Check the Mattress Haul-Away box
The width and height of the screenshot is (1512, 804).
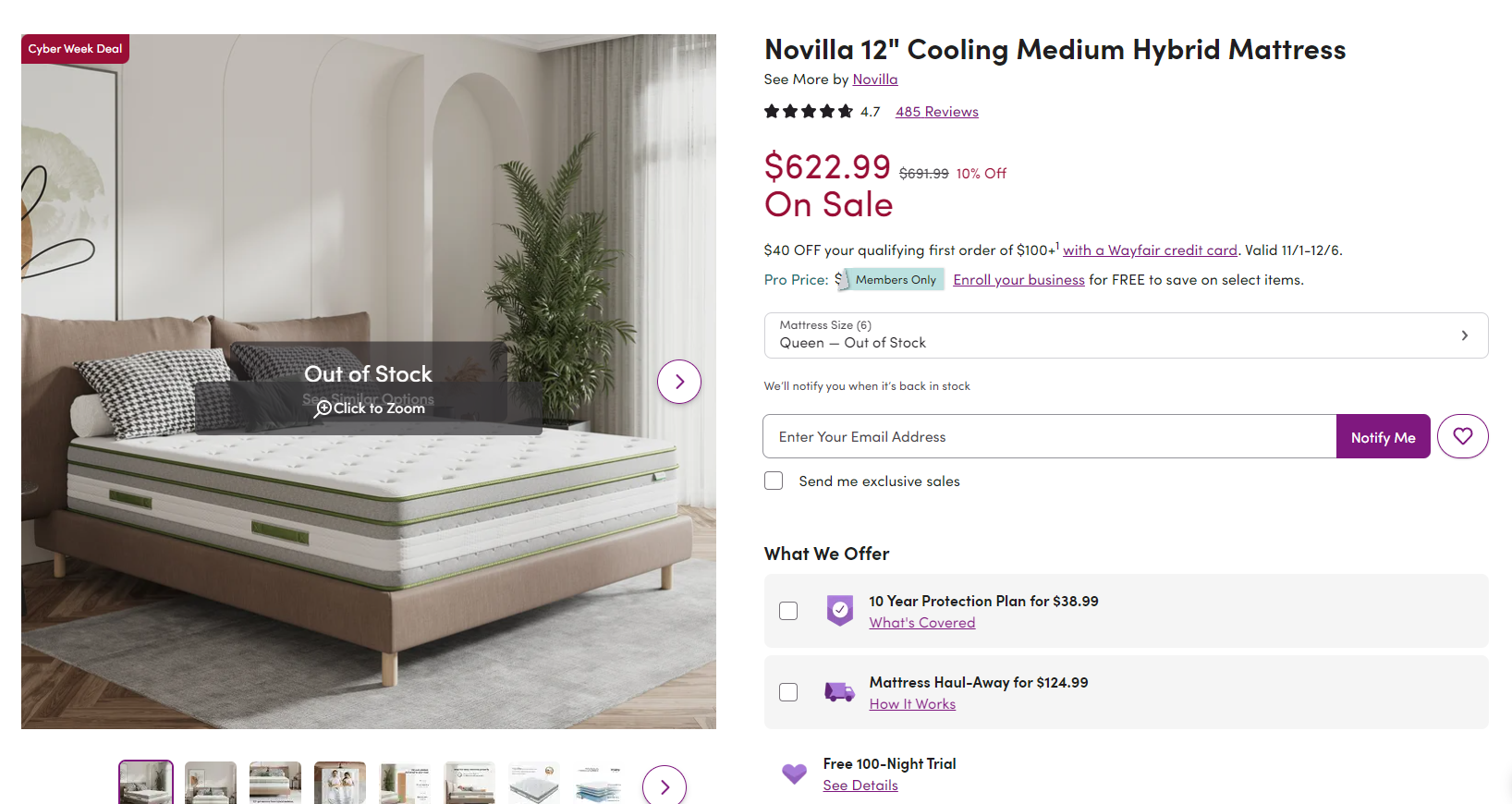point(788,692)
